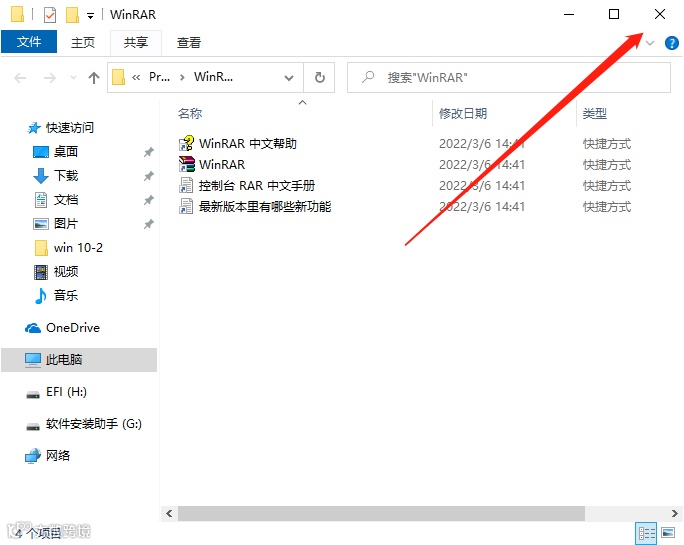This screenshot has width=684, height=545.
Task: Click the magnifier icon in the search box
Action: [x=368, y=77]
